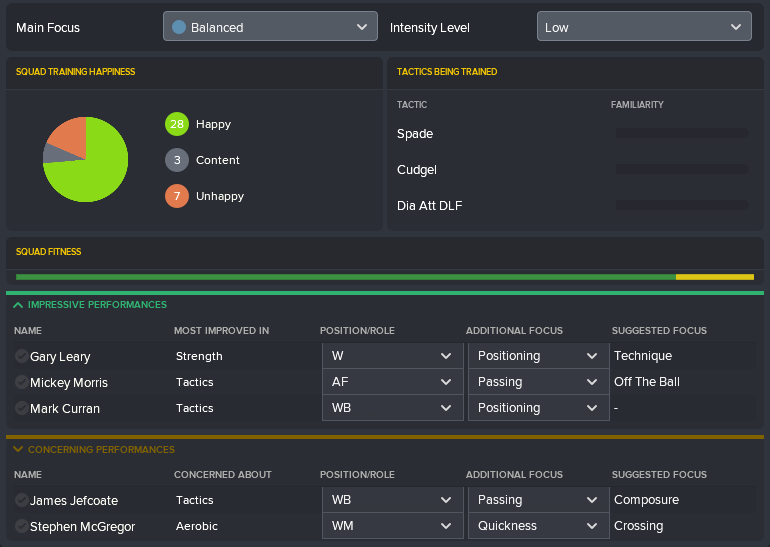
Task: Click the check icon beside Stephen McGregor
Action: (x=22, y=526)
